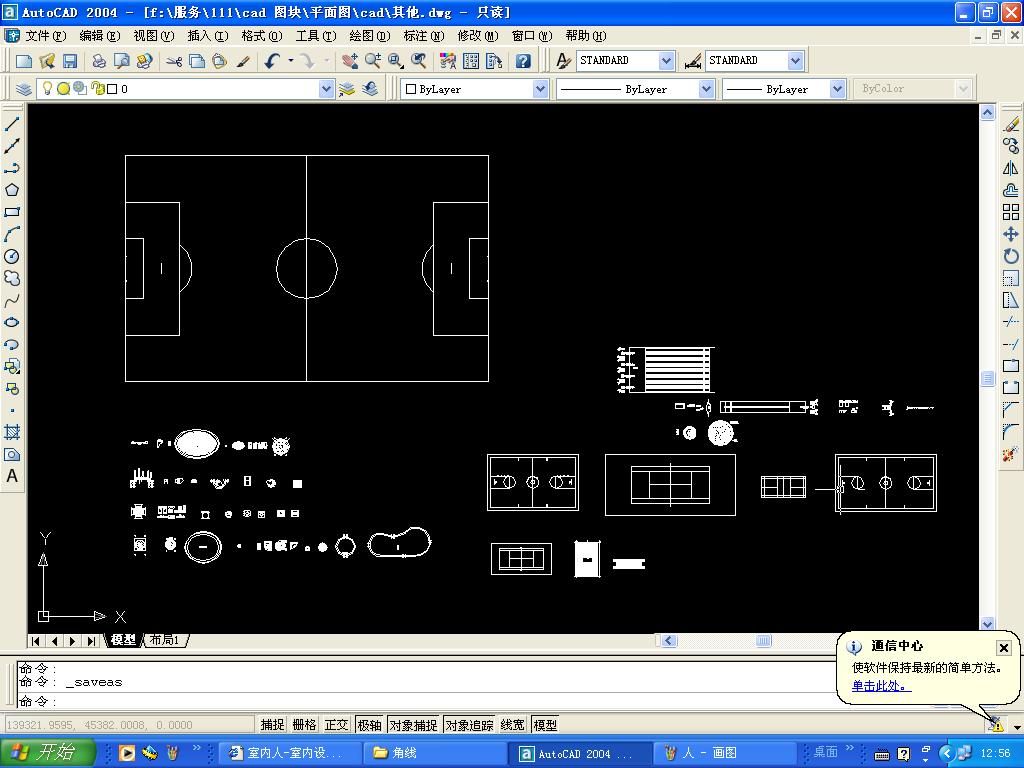
Task: Select the Line tool in Draw toolbar
Action: coord(12,123)
